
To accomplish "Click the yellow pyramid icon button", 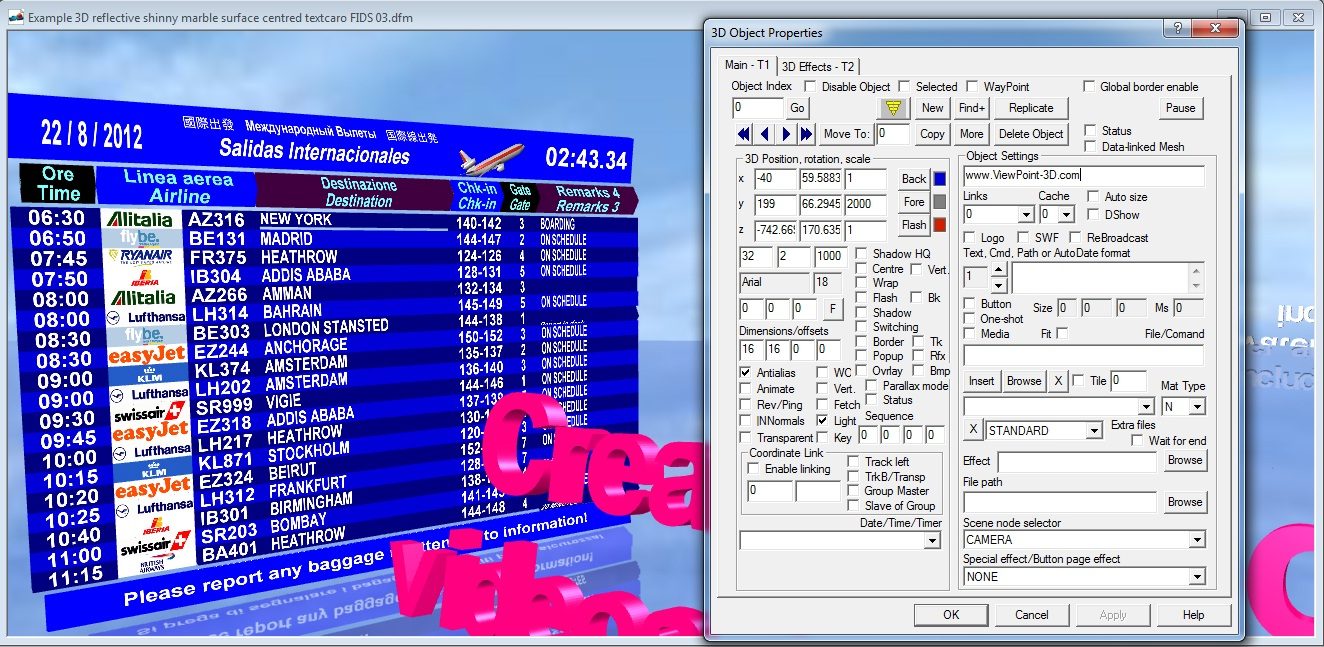I will [893, 108].
